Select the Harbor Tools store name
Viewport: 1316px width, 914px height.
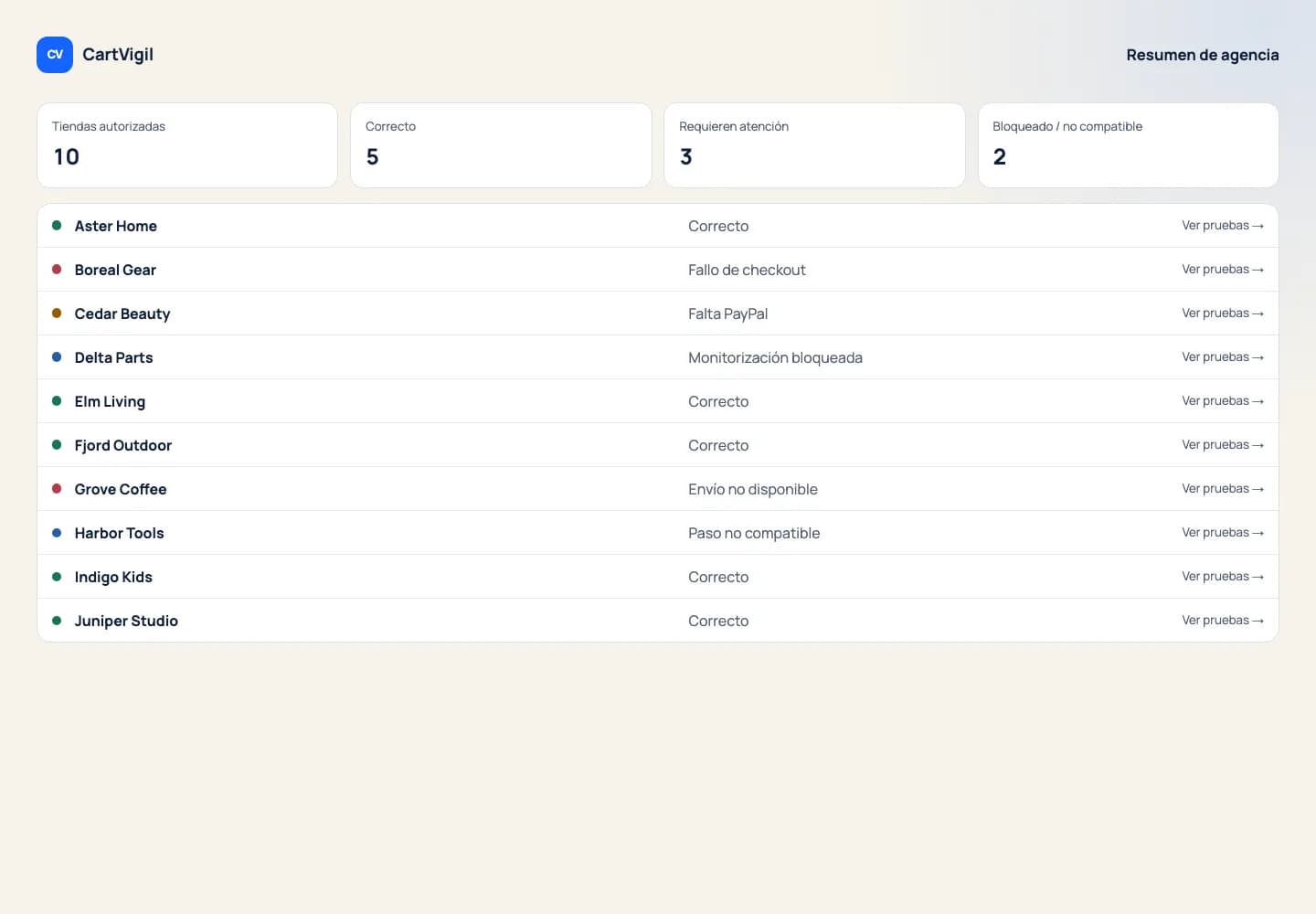[x=119, y=533]
